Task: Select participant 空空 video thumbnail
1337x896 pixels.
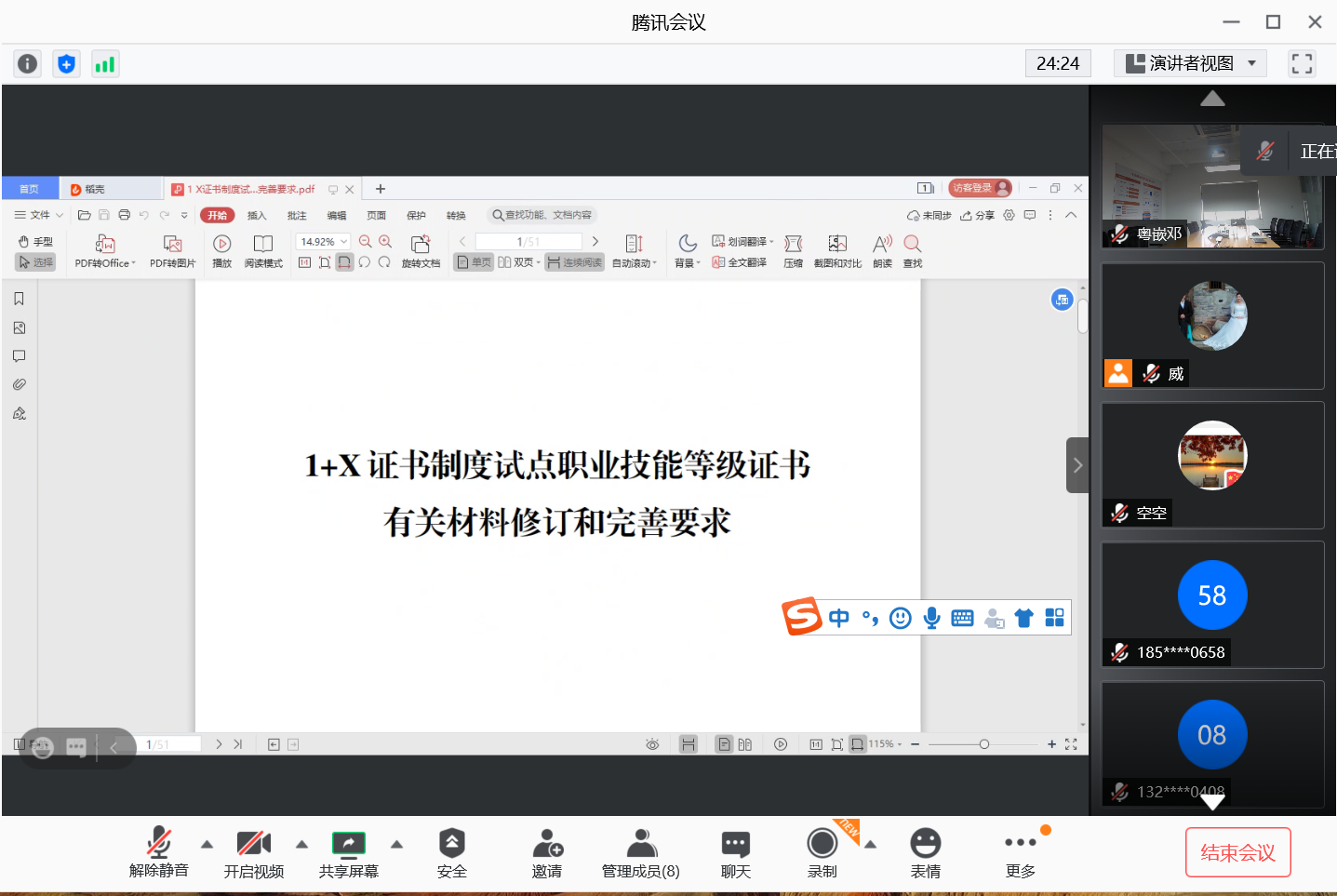Action: (x=1211, y=464)
